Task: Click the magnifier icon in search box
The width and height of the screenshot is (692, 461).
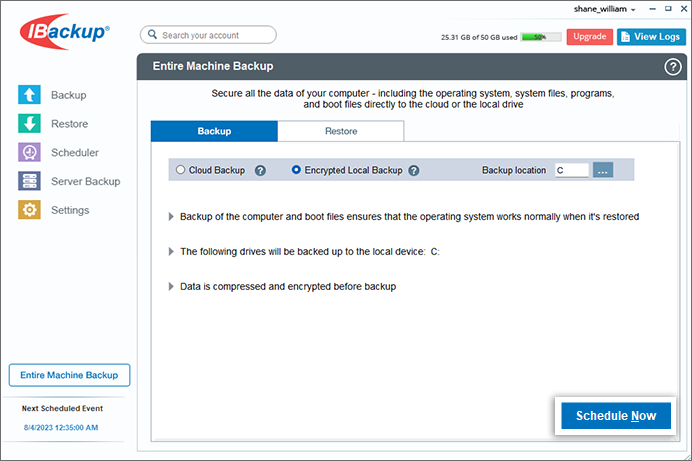Action: click(152, 34)
